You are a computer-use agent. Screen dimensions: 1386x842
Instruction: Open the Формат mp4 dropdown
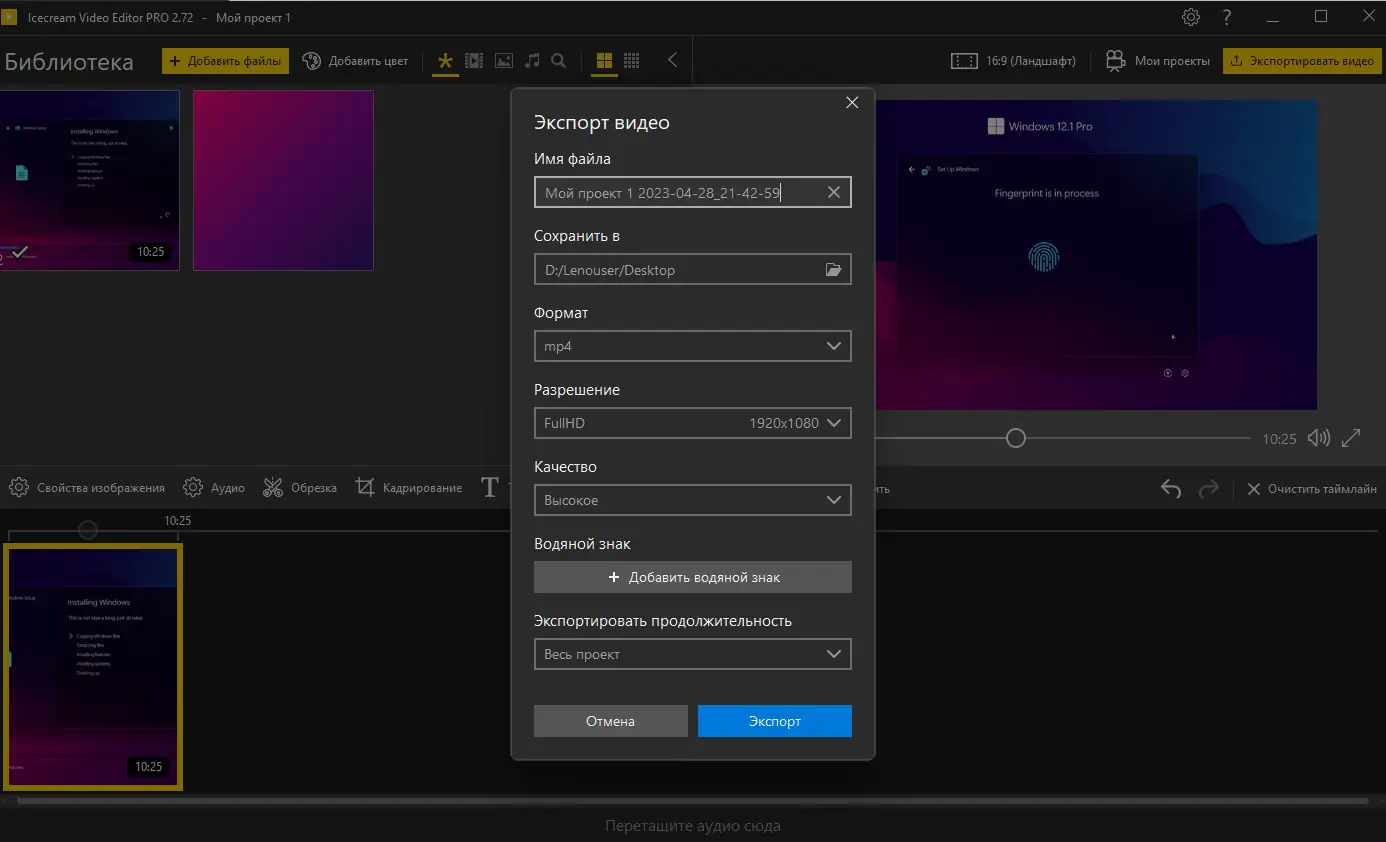pyautogui.click(x=692, y=346)
